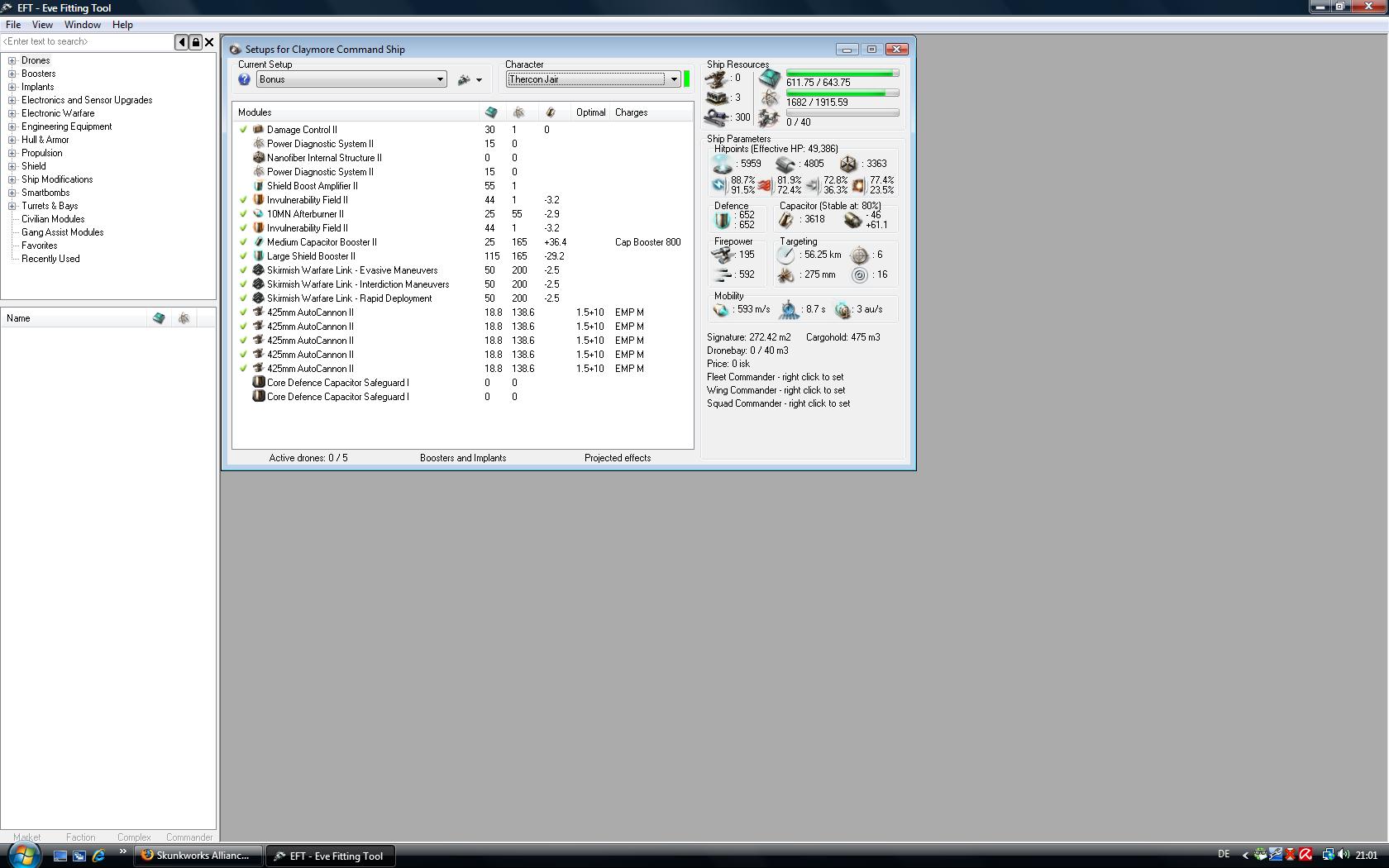Click the max velocity icon next to 593 m/s

[722, 310]
